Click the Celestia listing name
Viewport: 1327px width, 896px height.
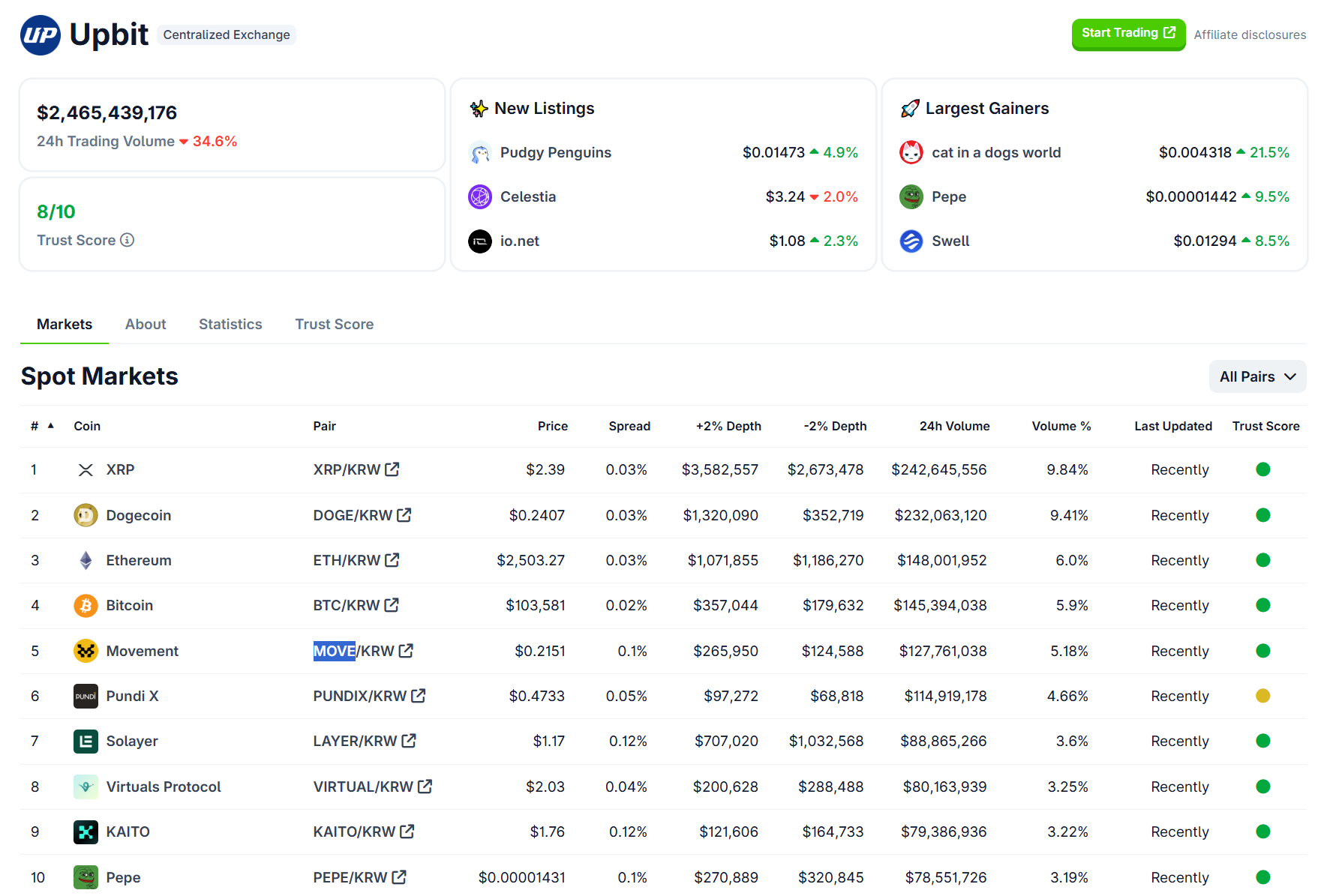pos(528,197)
